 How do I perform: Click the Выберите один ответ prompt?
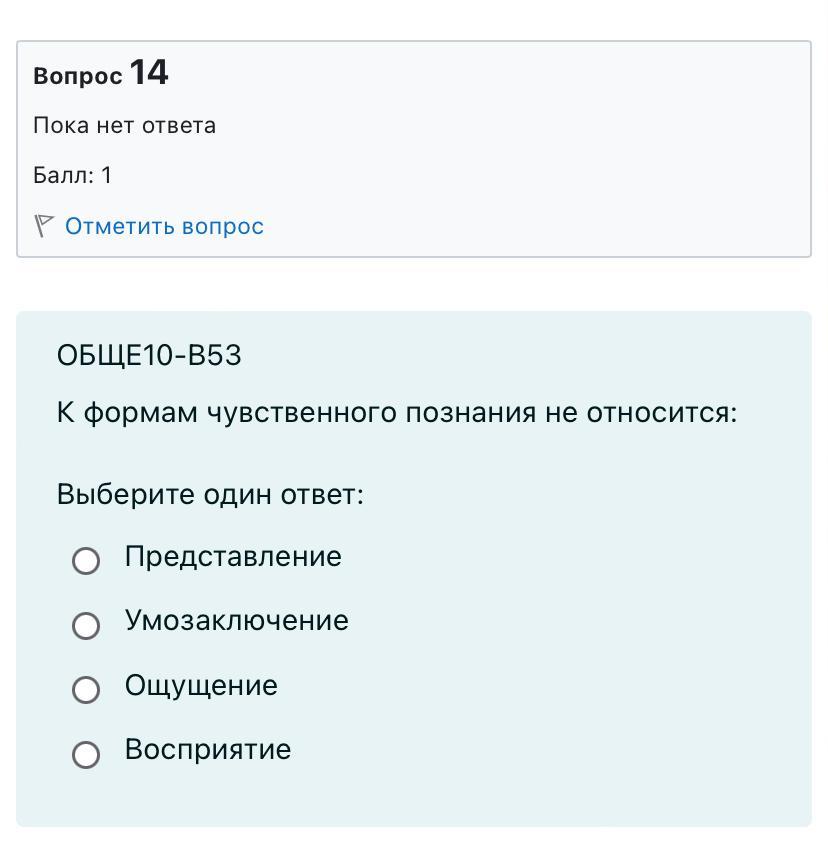[210, 494]
